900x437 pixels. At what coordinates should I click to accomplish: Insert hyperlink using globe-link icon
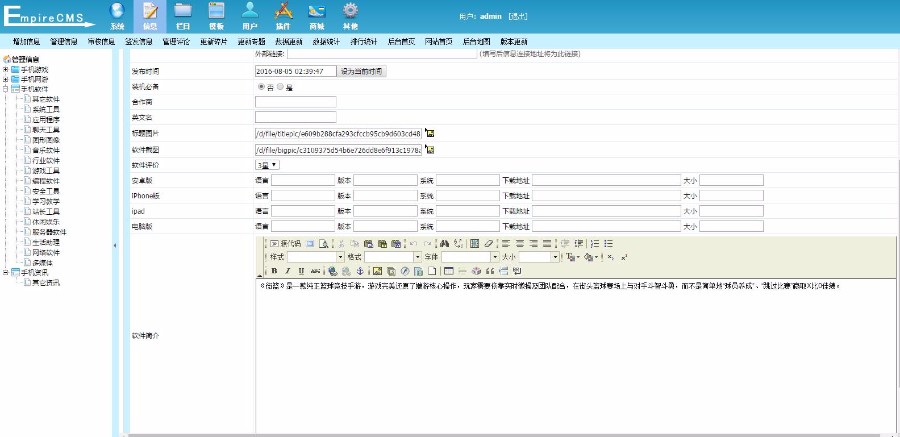coord(332,271)
